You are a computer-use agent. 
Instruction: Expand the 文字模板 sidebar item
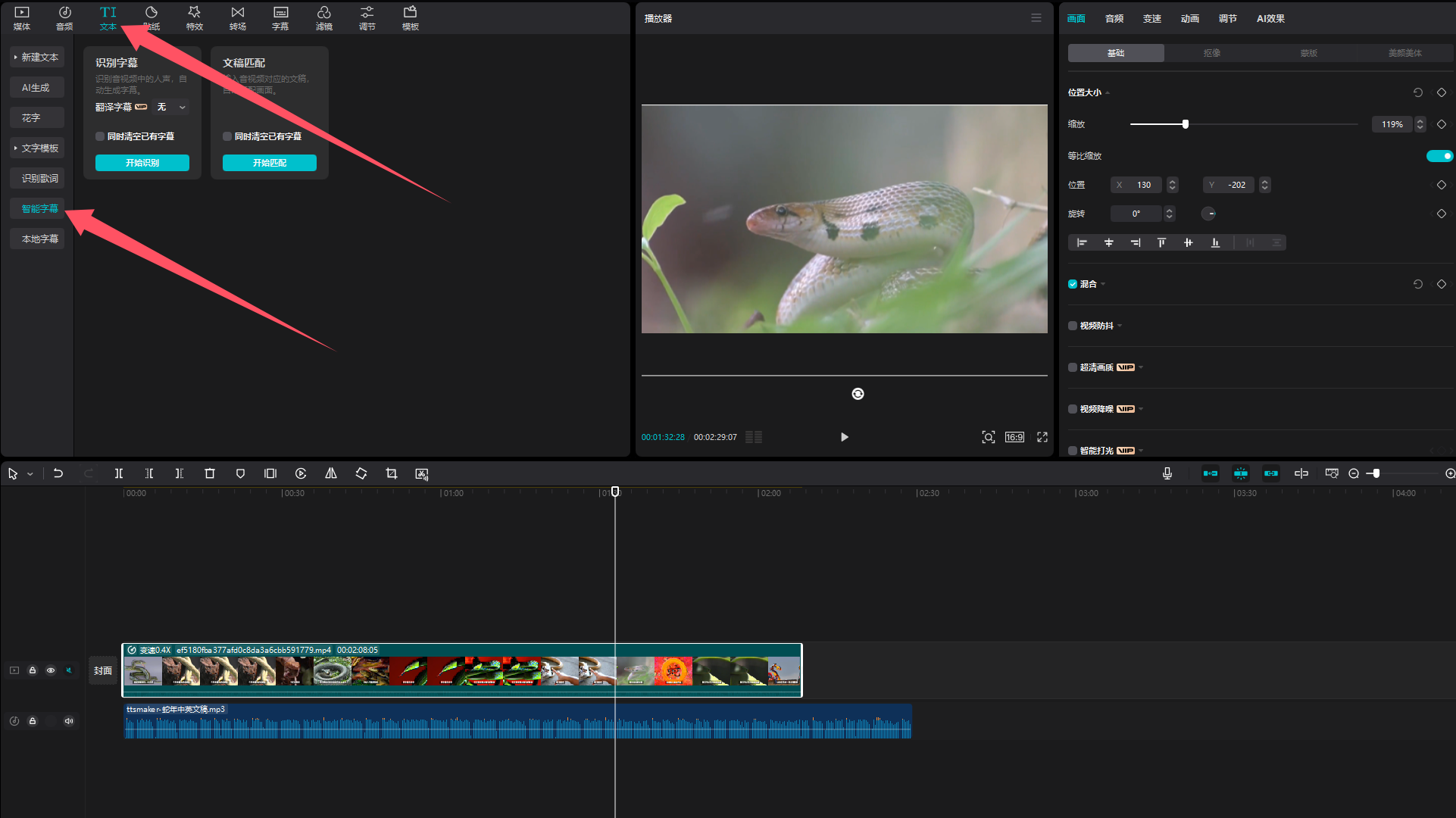pos(37,148)
